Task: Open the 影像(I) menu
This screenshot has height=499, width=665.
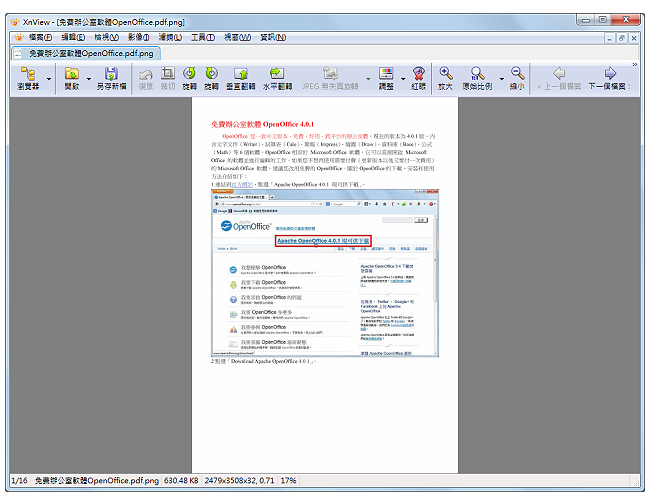Action: tap(139, 38)
